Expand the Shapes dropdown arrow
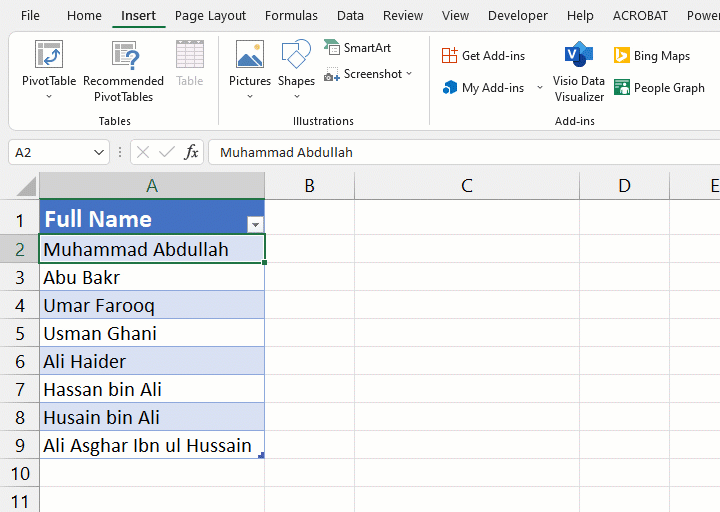Image resolution: width=720 pixels, height=512 pixels. tap(297, 96)
